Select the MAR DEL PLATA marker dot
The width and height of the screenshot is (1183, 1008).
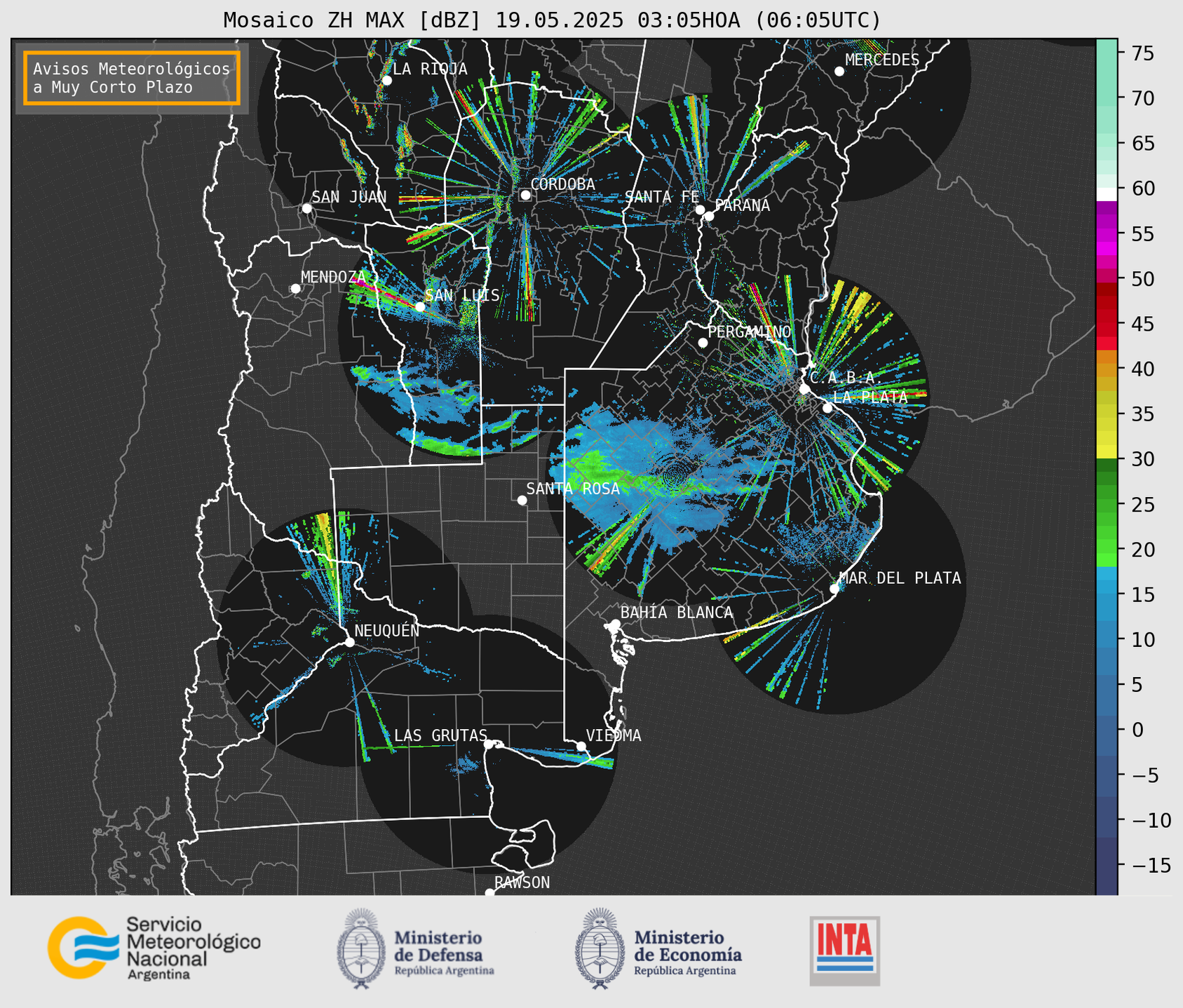(834, 588)
